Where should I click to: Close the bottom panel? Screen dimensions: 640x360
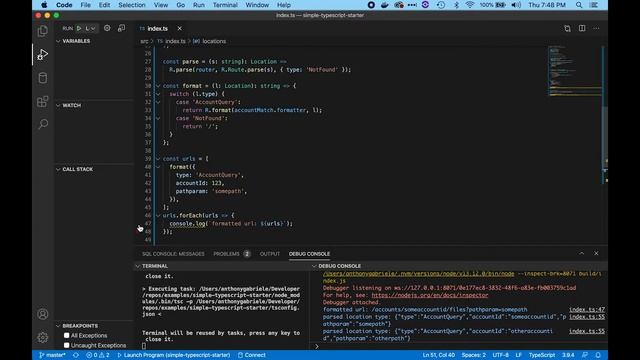596,253
